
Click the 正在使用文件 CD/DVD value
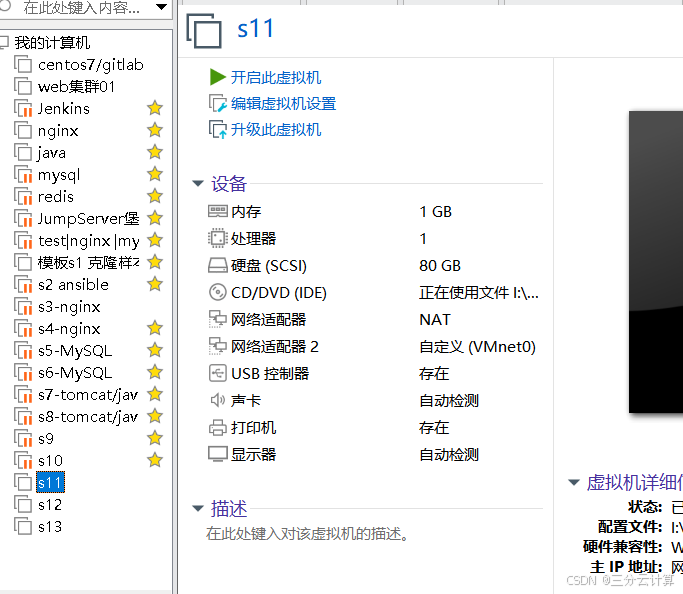coord(479,293)
